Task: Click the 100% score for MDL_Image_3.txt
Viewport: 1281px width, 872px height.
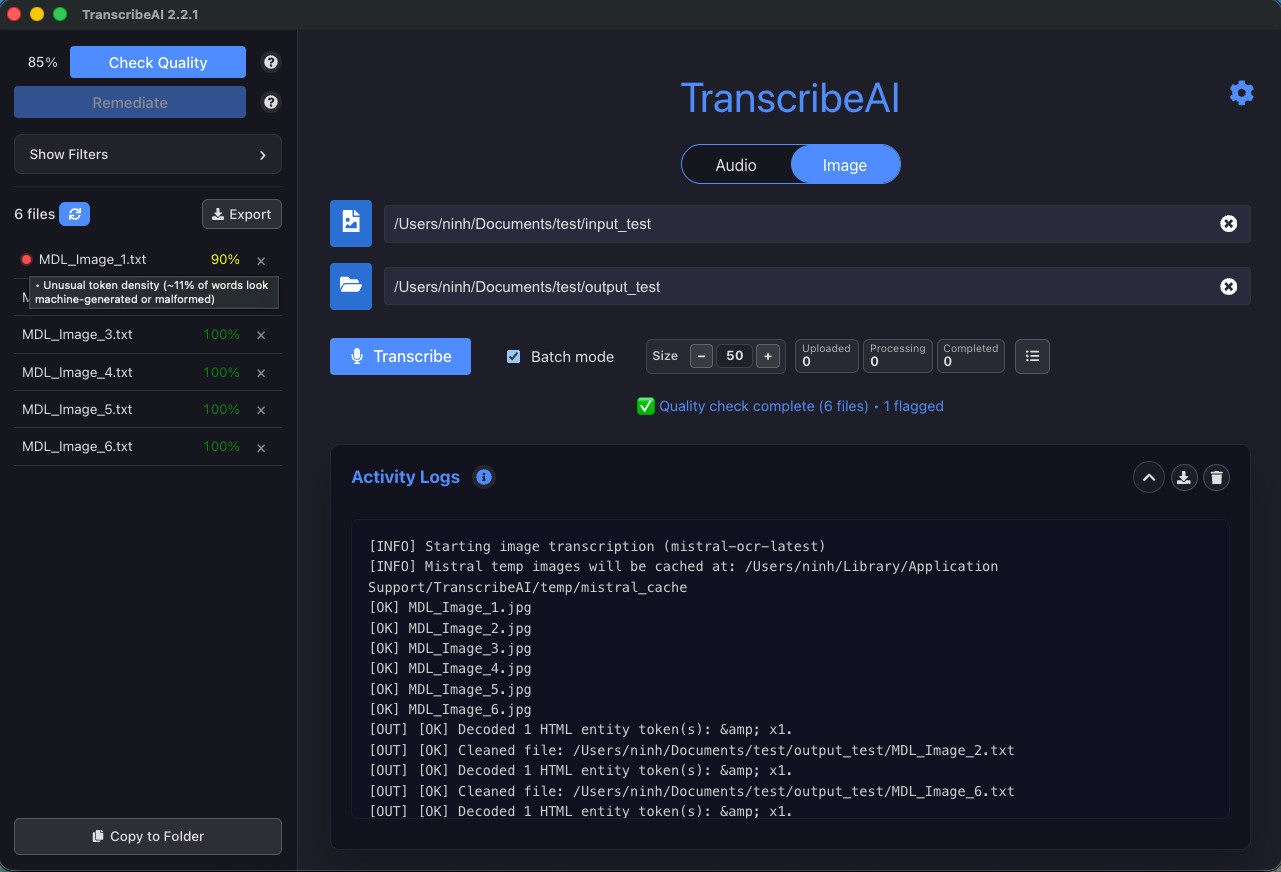Action: (222, 335)
